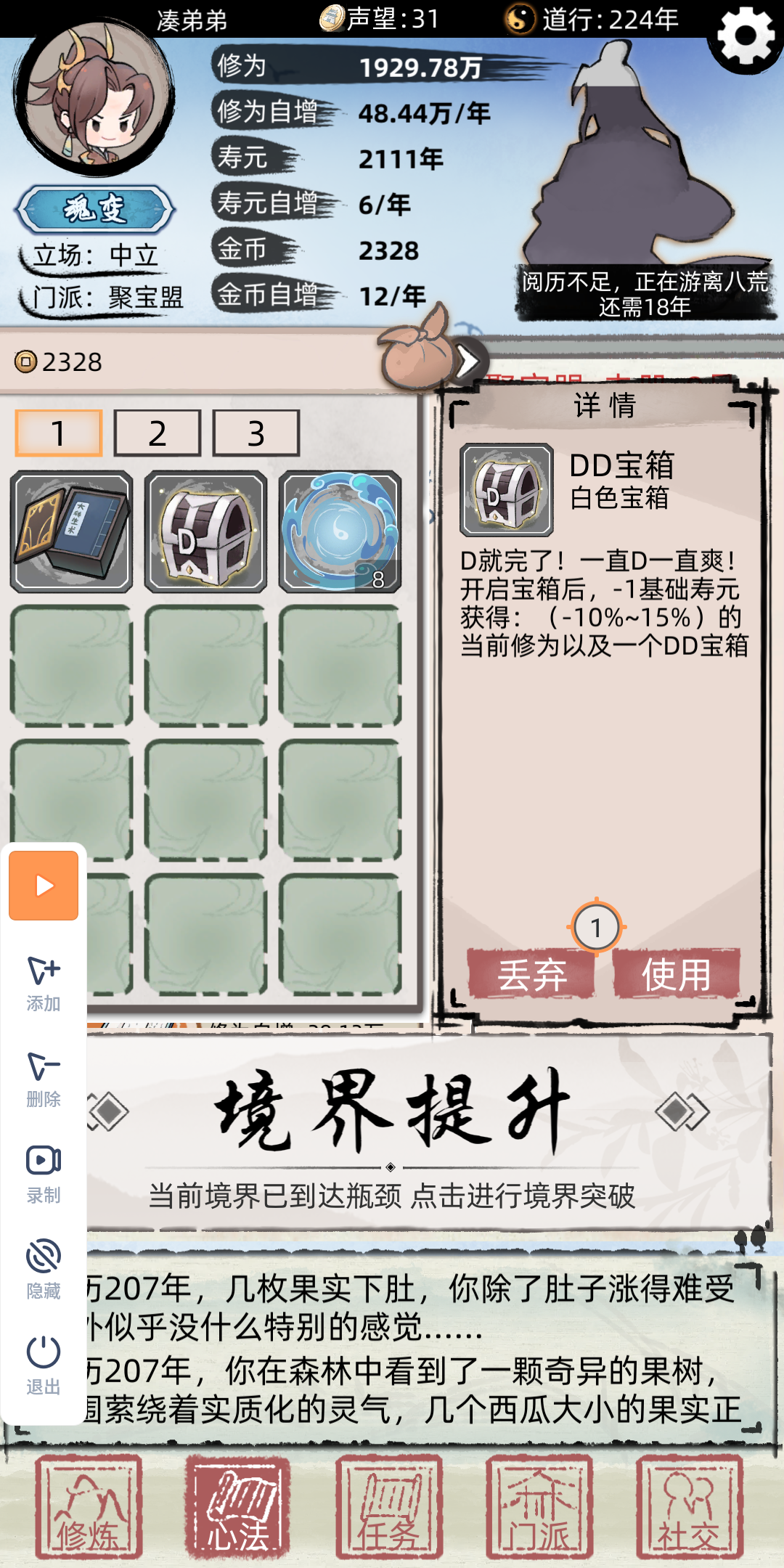This screenshot has height=1568, width=784.
Task: Click the 使用 use button
Action: [677, 974]
